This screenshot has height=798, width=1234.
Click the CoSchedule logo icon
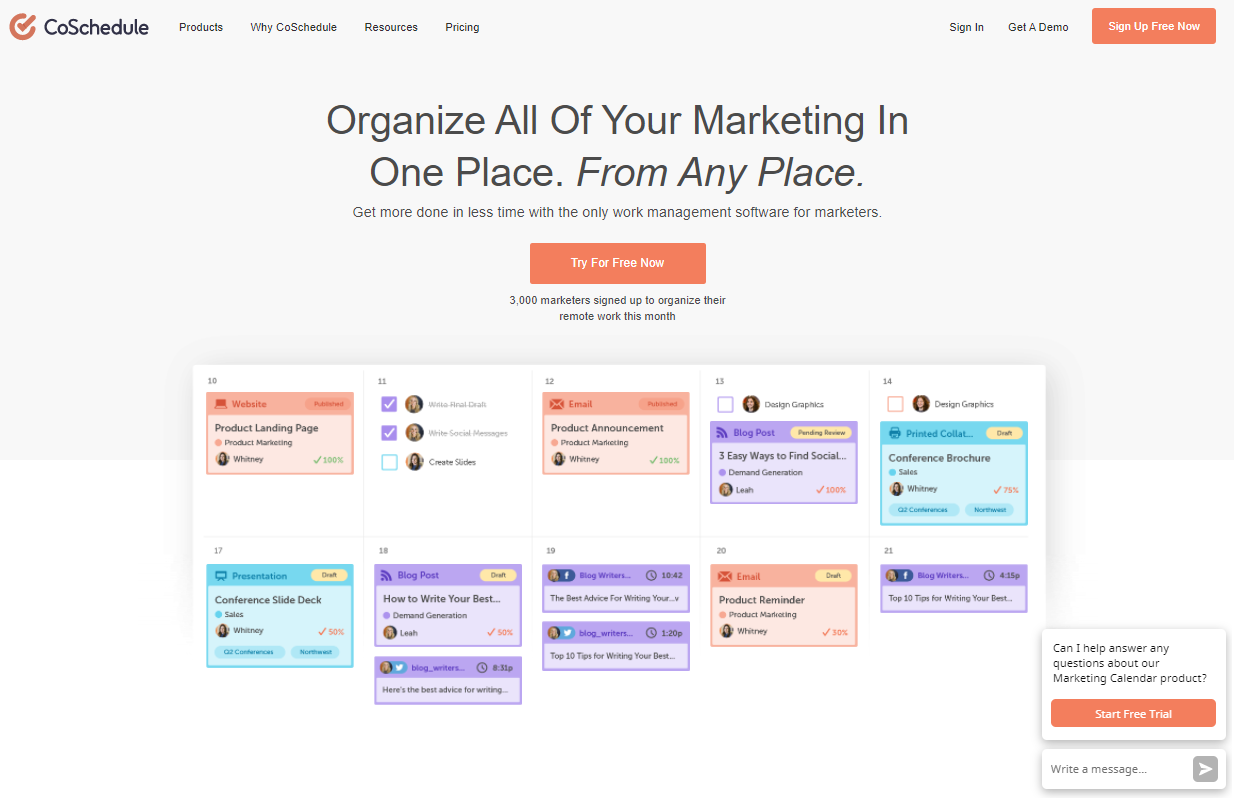tap(22, 27)
